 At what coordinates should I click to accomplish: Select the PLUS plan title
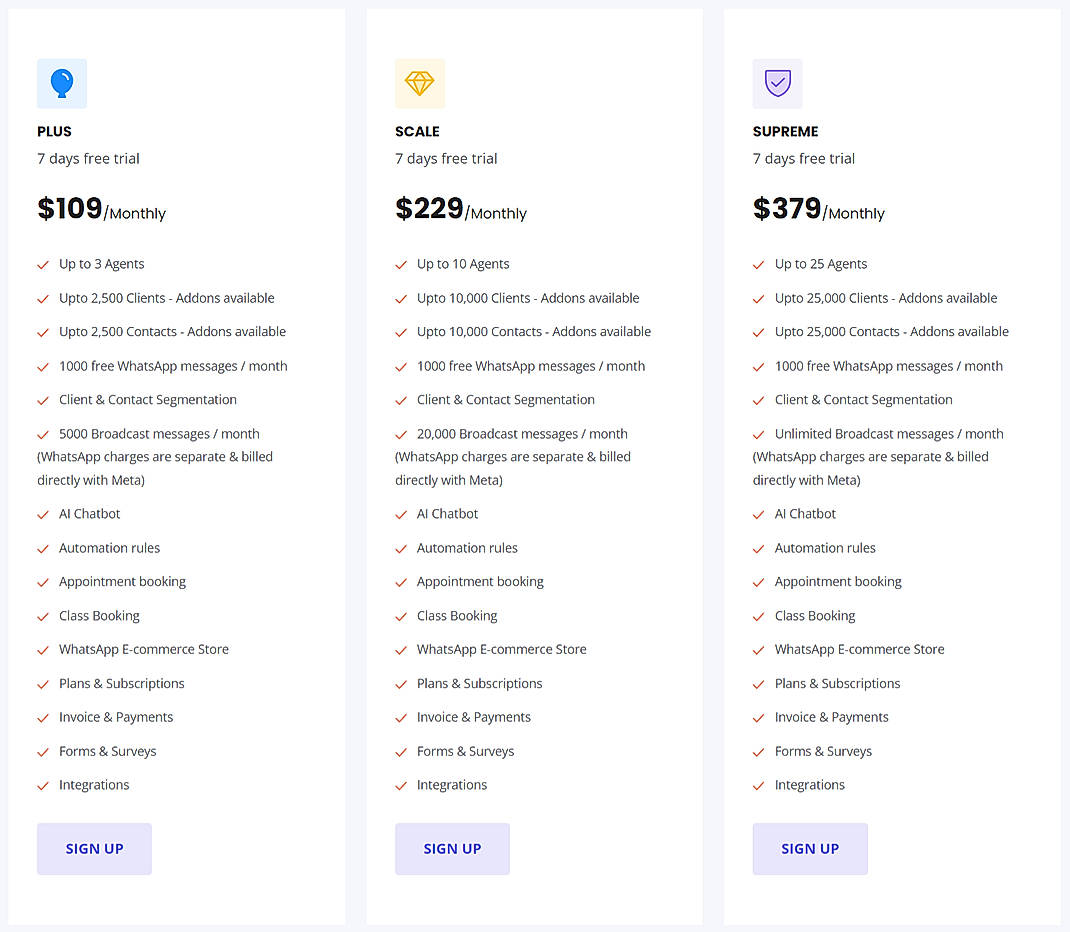[54, 131]
